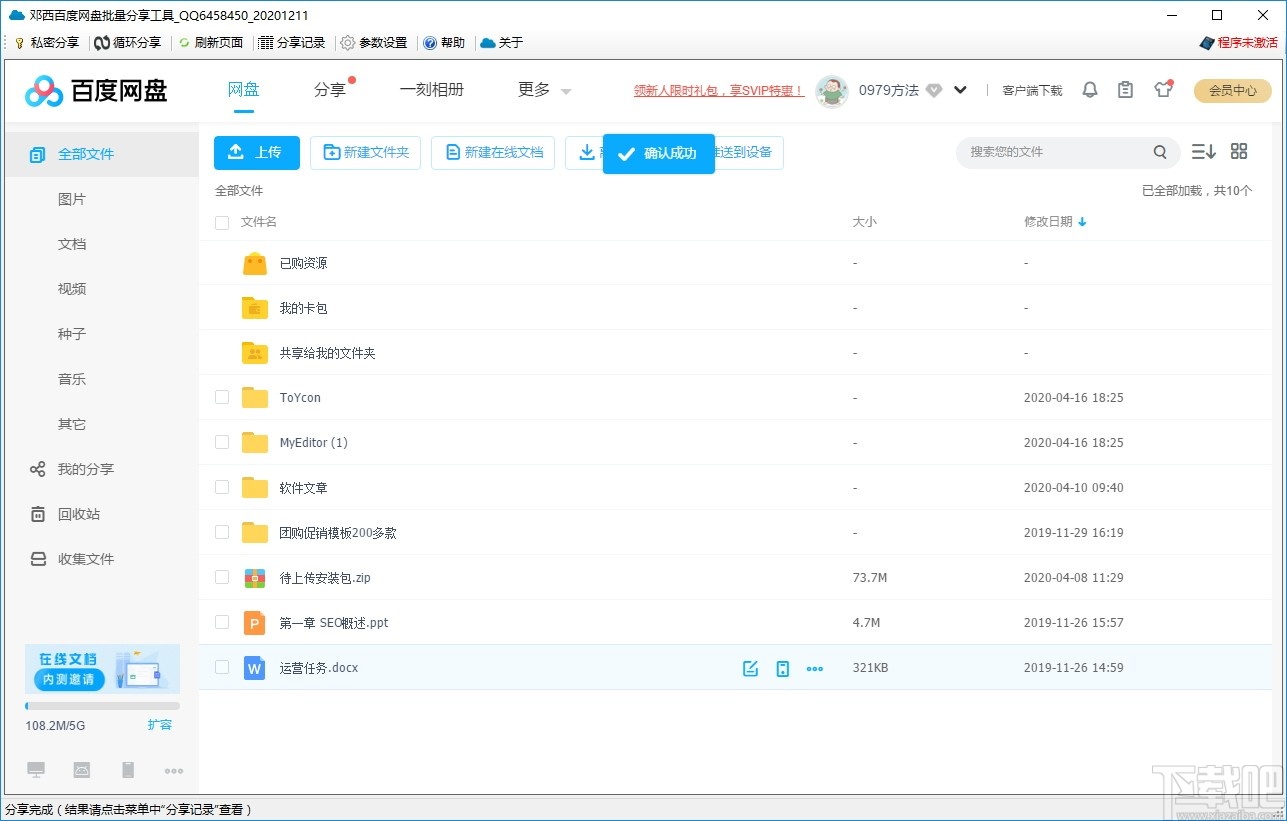The image size is (1287, 821).
Task: Expand the account chevron next to 0979方法
Action: click(960, 90)
